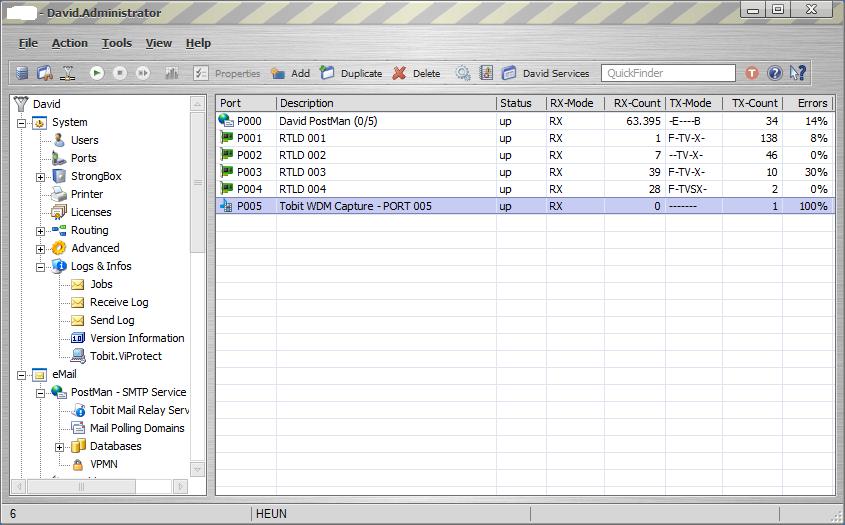Sort by the TX-Mode column header
845x525 pixels.
click(694, 103)
